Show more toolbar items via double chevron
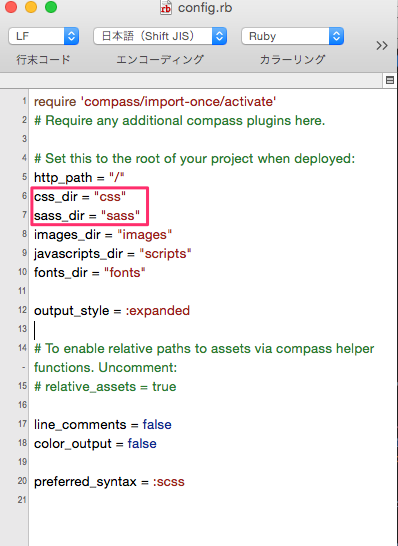Image resolution: width=398 pixels, height=546 pixels. (x=382, y=46)
